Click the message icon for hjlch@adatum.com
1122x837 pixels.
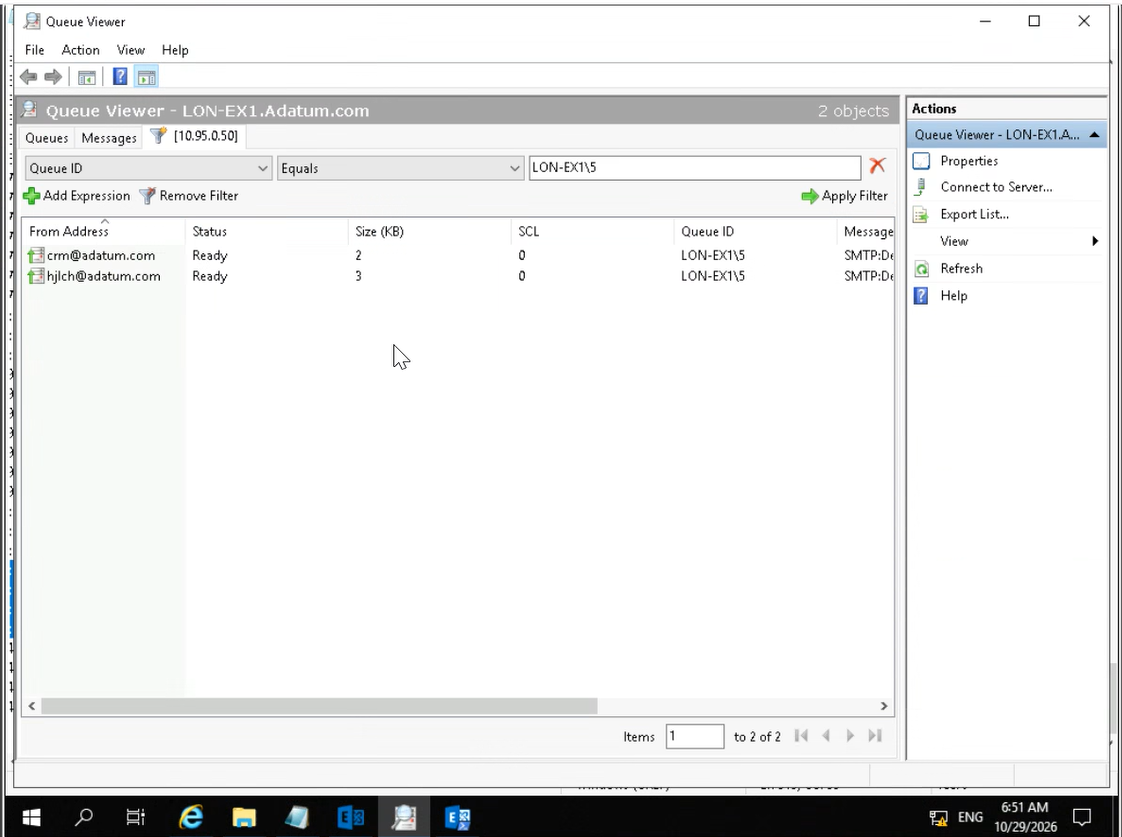point(36,276)
